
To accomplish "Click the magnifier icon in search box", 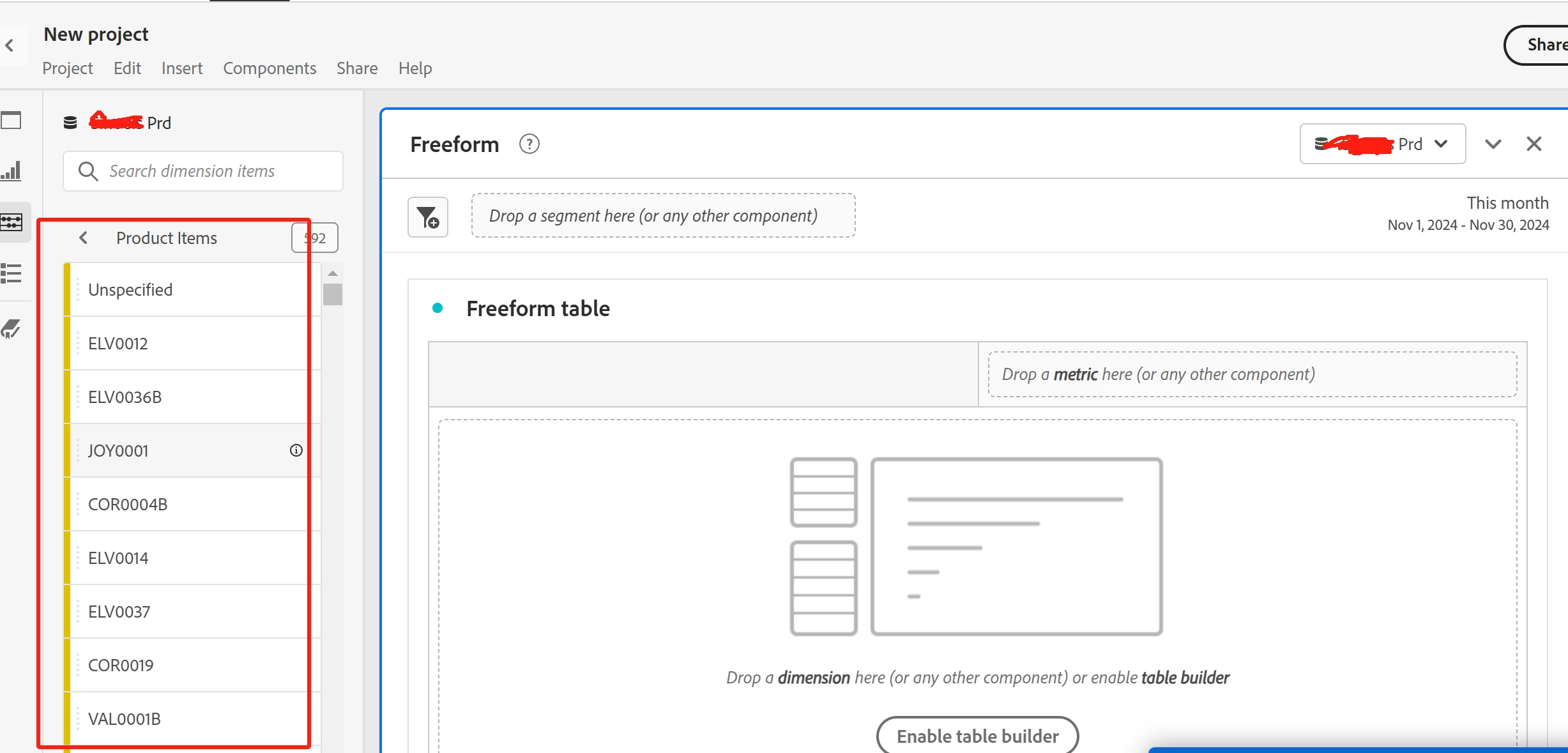I will pos(88,171).
